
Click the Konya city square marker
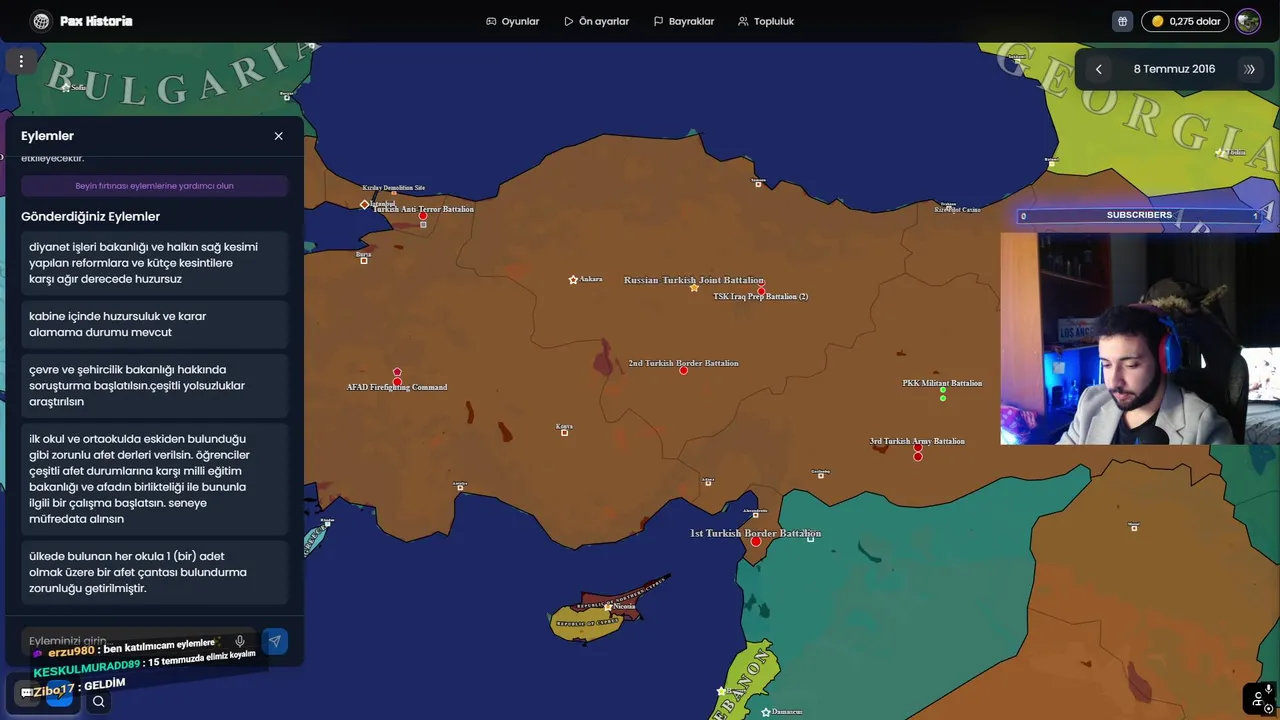(564, 432)
